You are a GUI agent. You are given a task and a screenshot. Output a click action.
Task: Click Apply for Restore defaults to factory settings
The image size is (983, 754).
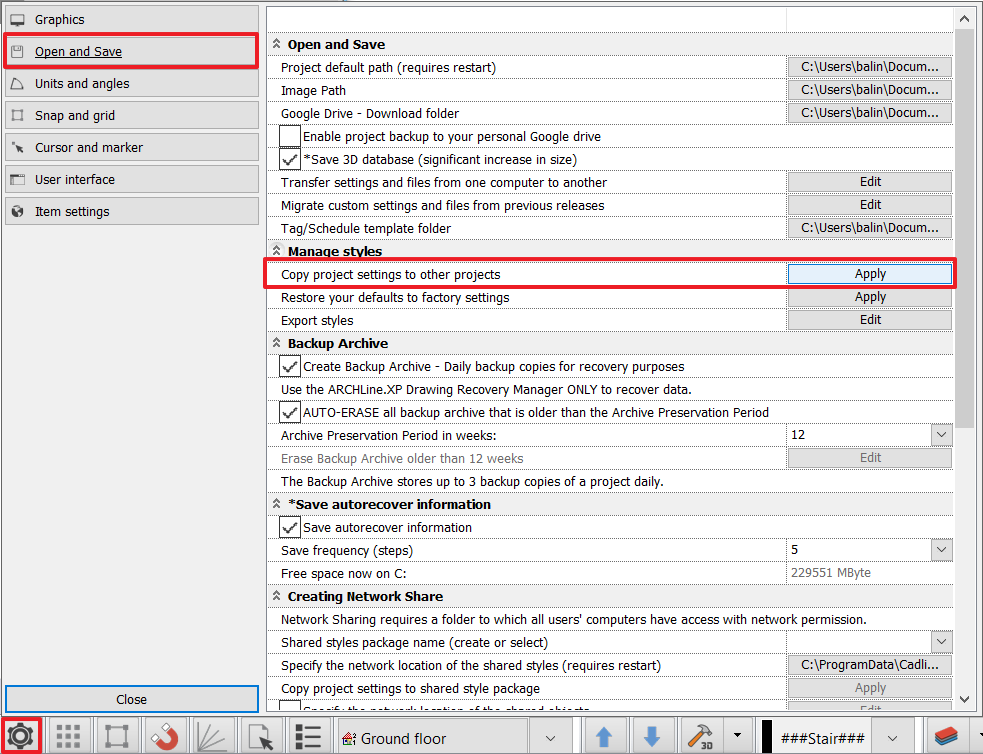click(870, 297)
